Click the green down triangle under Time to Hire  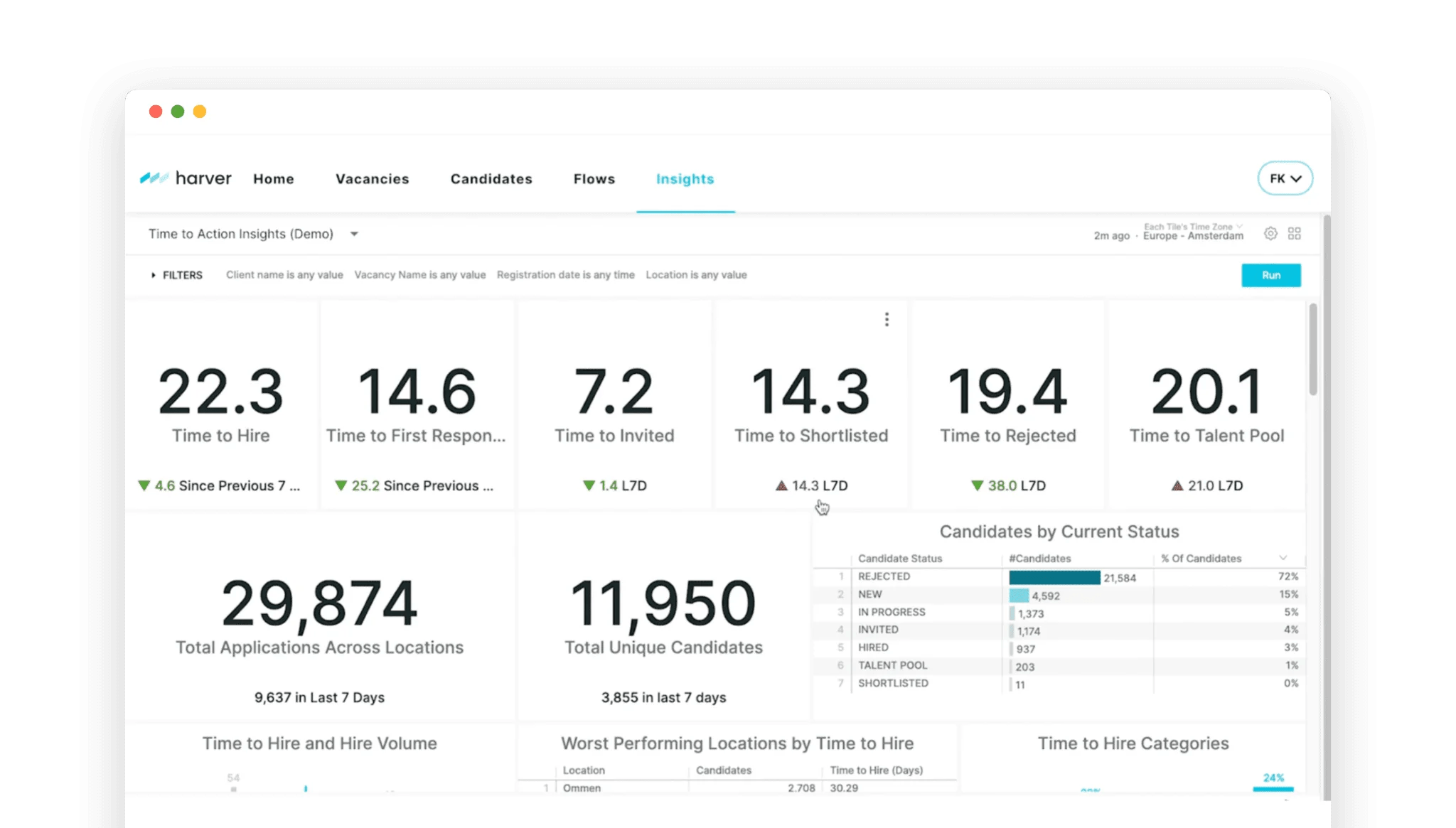point(144,485)
